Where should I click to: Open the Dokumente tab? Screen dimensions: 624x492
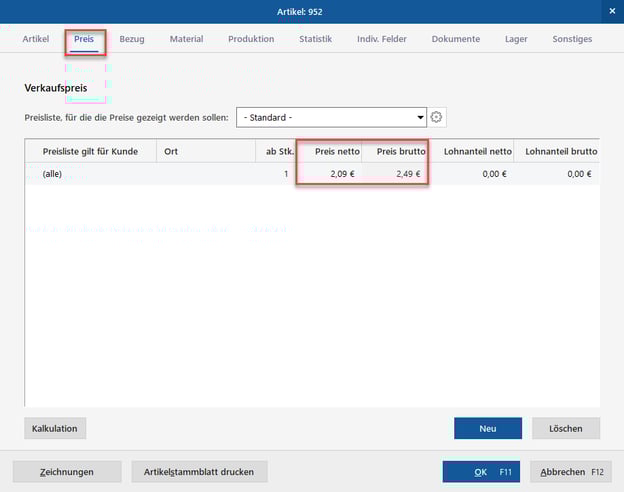pos(455,39)
